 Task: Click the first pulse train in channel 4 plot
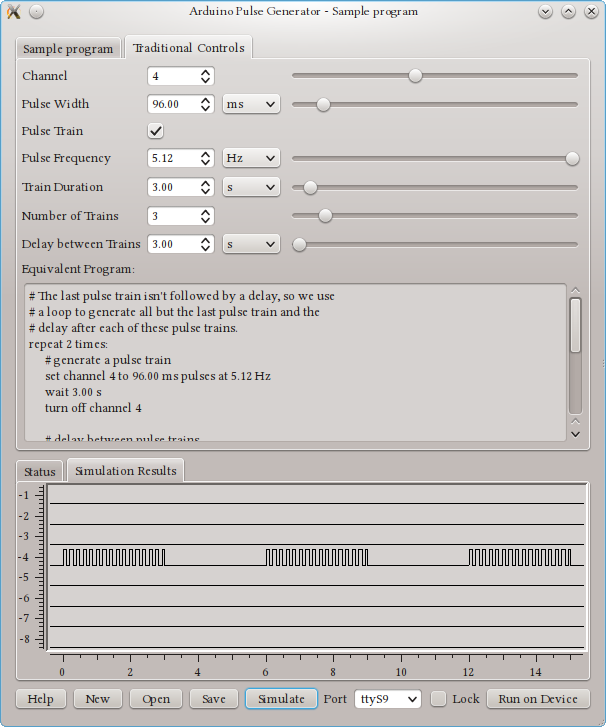pyautogui.click(x=114, y=557)
